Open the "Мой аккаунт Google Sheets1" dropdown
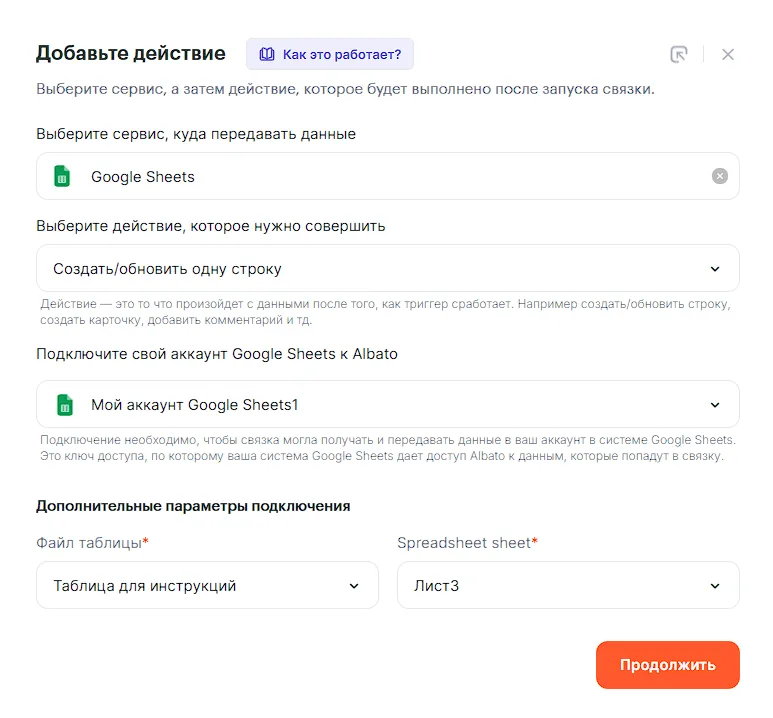Screen dimensions: 773x718 (x=387, y=404)
